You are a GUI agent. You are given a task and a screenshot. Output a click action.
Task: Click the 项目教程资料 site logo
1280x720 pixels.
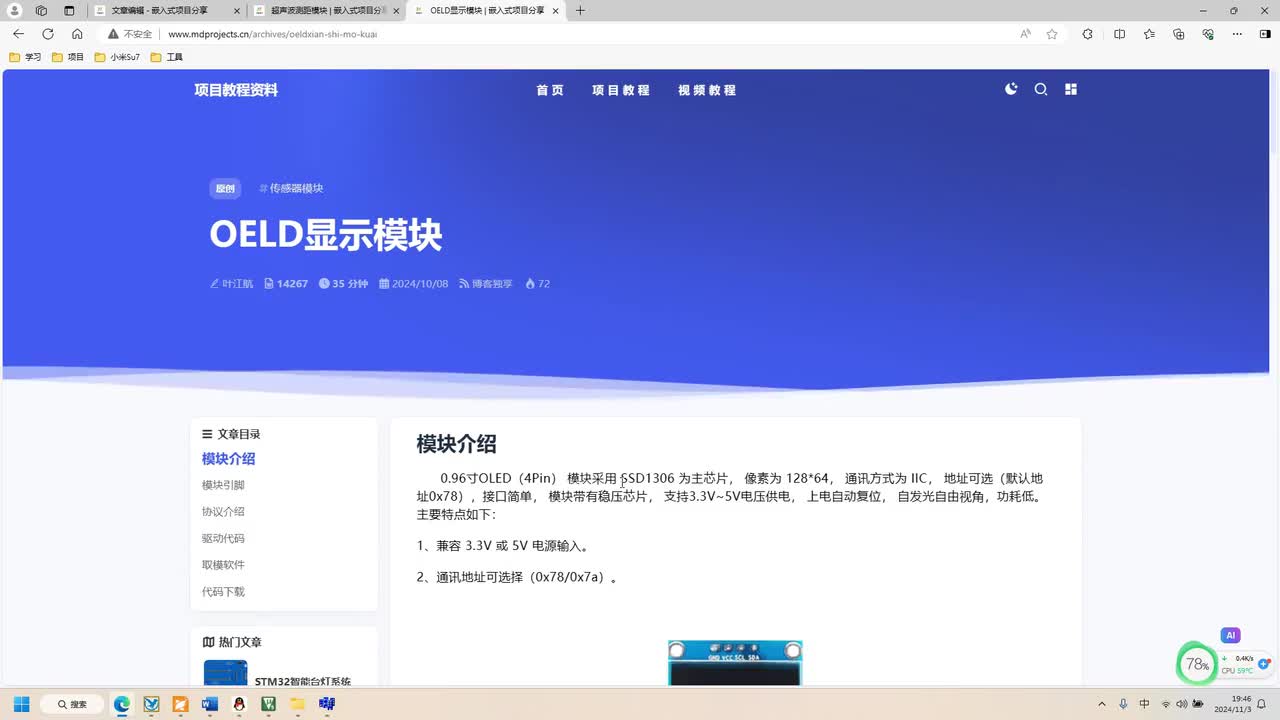[x=236, y=90]
